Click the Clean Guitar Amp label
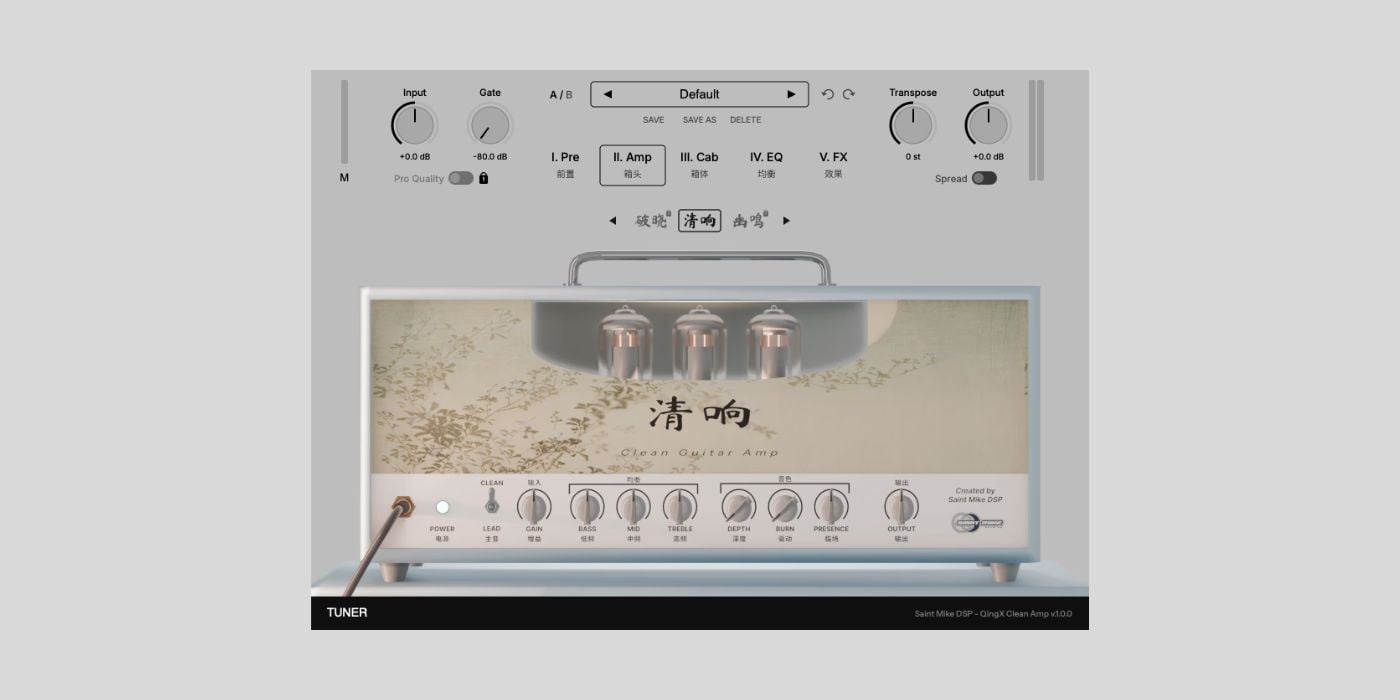 [699, 452]
